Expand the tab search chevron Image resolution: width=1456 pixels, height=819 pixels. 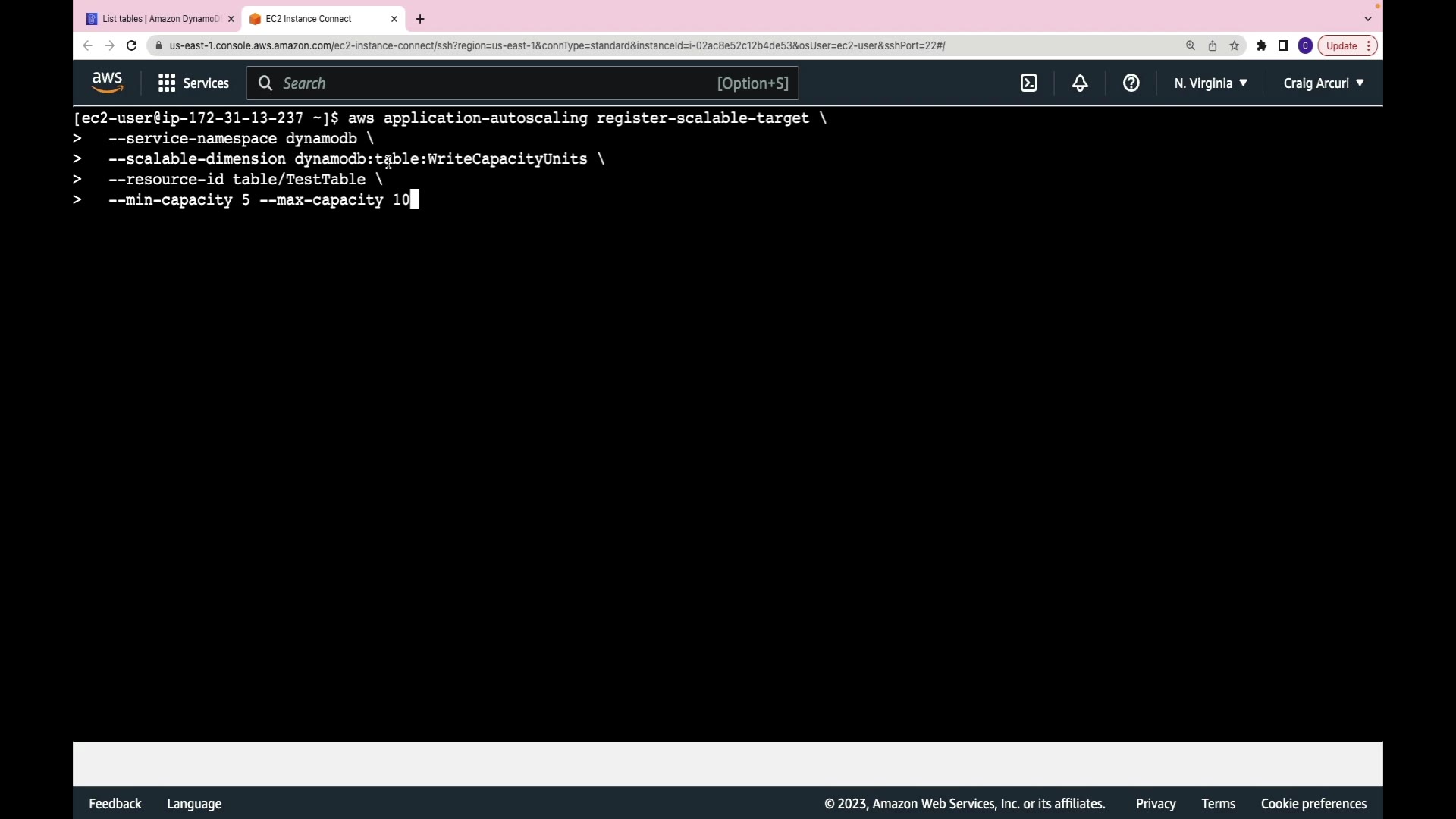[x=1368, y=19]
